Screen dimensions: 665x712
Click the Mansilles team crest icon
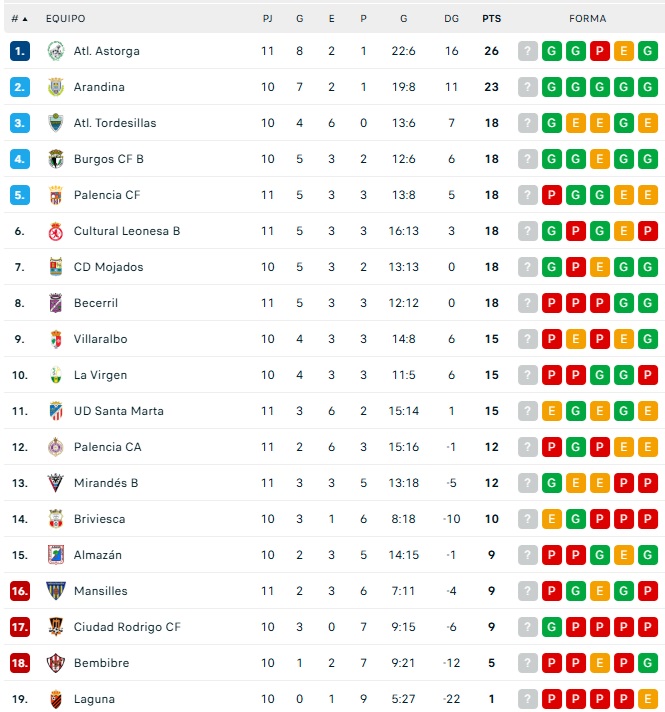pyautogui.click(x=56, y=591)
